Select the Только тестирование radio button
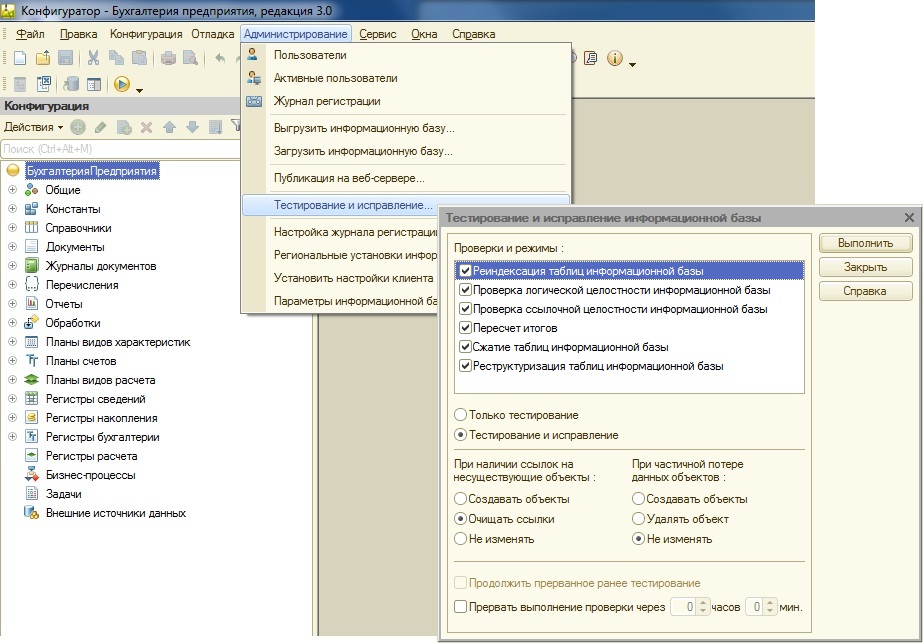 (x=461, y=415)
